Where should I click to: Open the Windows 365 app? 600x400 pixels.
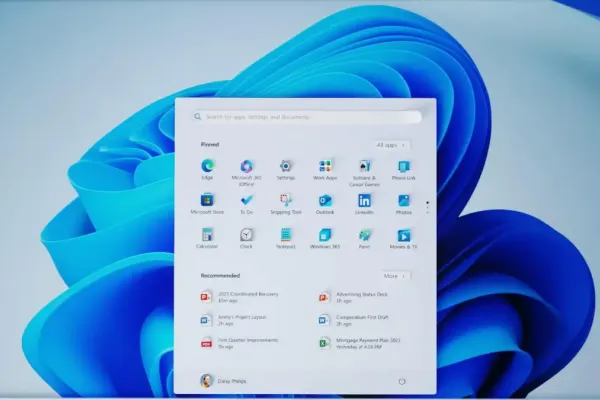pos(325,238)
